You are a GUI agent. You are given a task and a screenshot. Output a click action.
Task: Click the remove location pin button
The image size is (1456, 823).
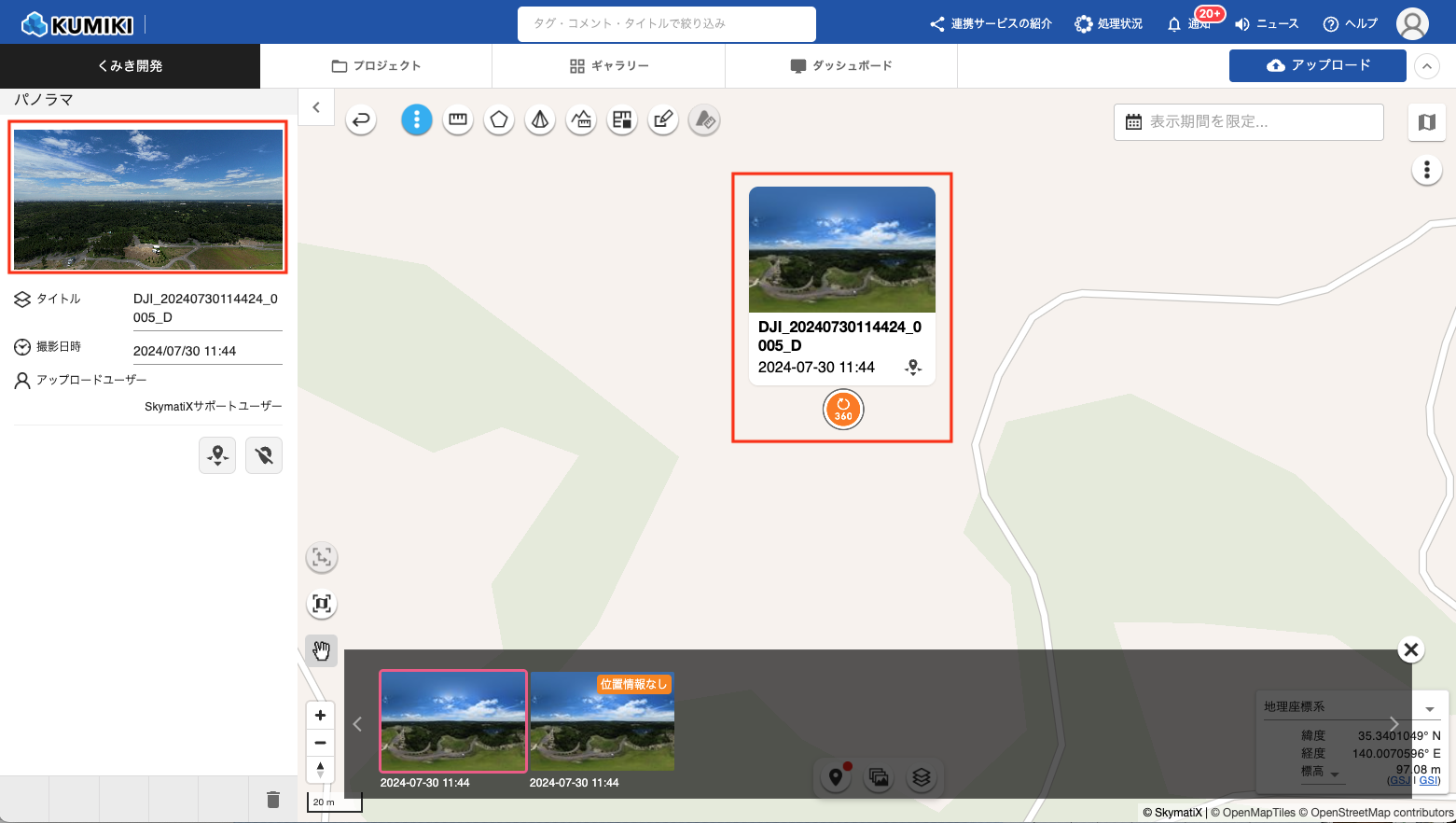pyautogui.click(x=264, y=455)
